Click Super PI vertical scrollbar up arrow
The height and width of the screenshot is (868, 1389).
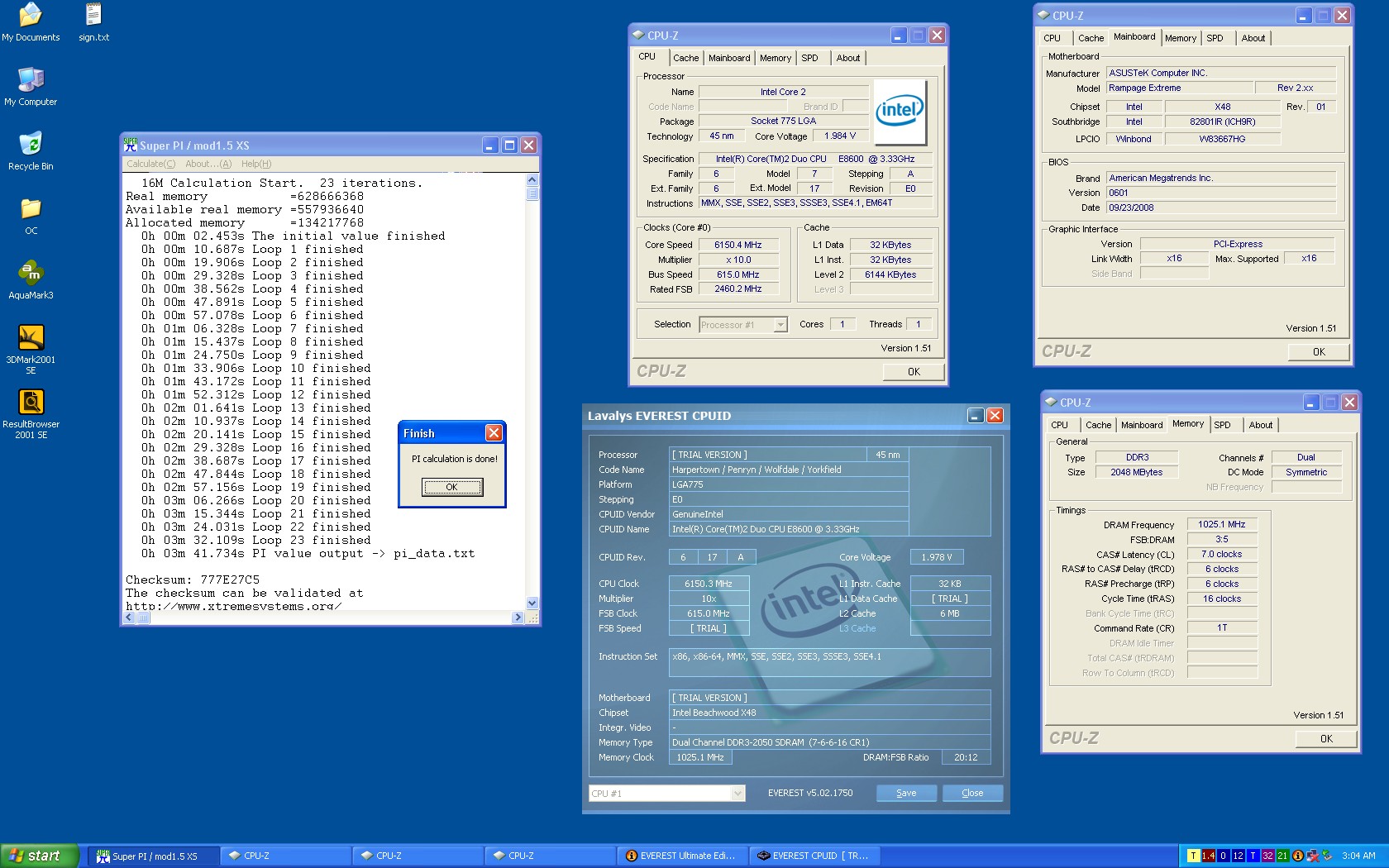pos(532,179)
